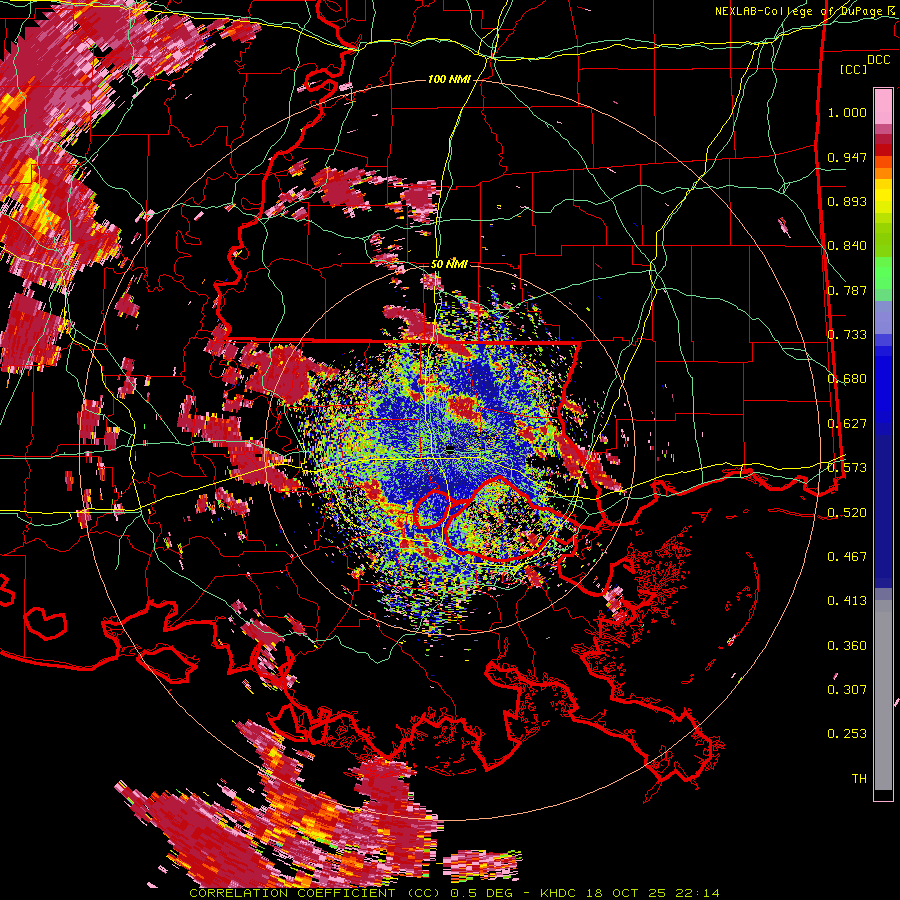Click the 0.413 scale value

pyautogui.click(x=847, y=601)
